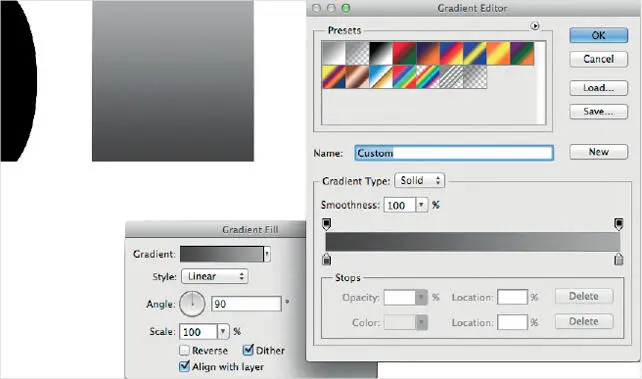Choose the Violet, Green, Orange gradient preset

[522, 53]
